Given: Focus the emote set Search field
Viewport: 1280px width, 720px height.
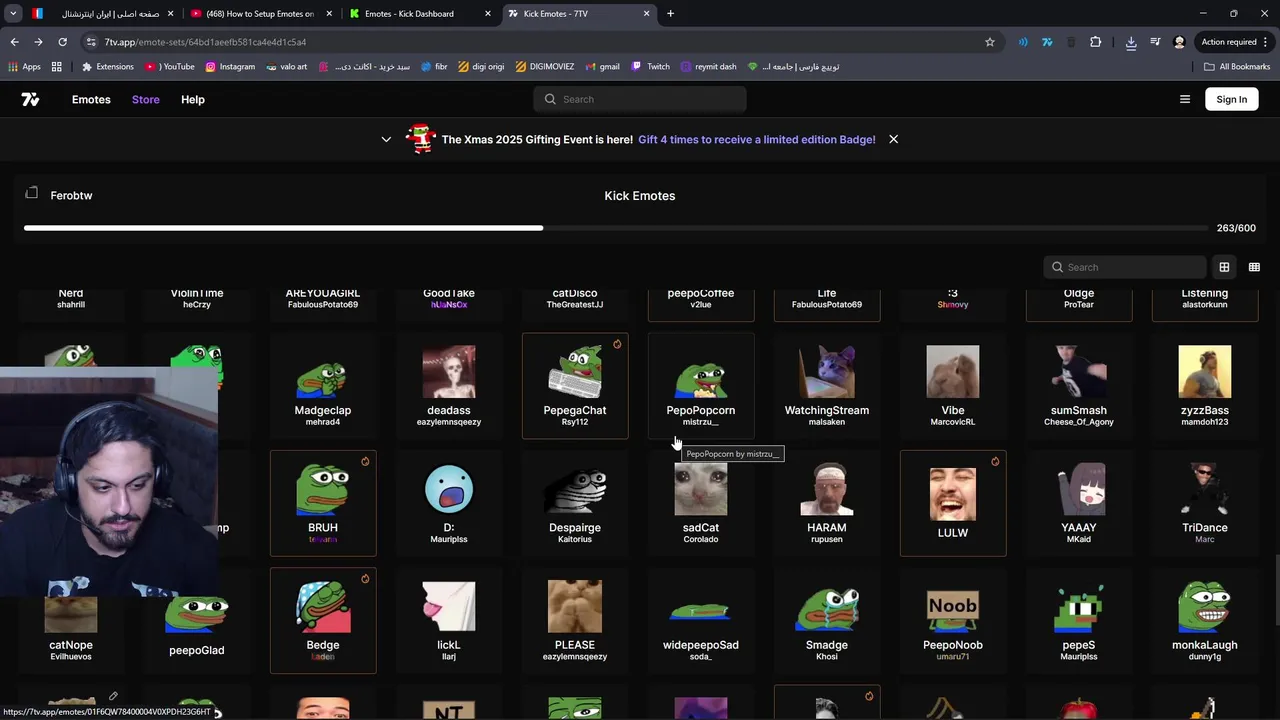Looking at the screenshot, I should (1125, 267).
